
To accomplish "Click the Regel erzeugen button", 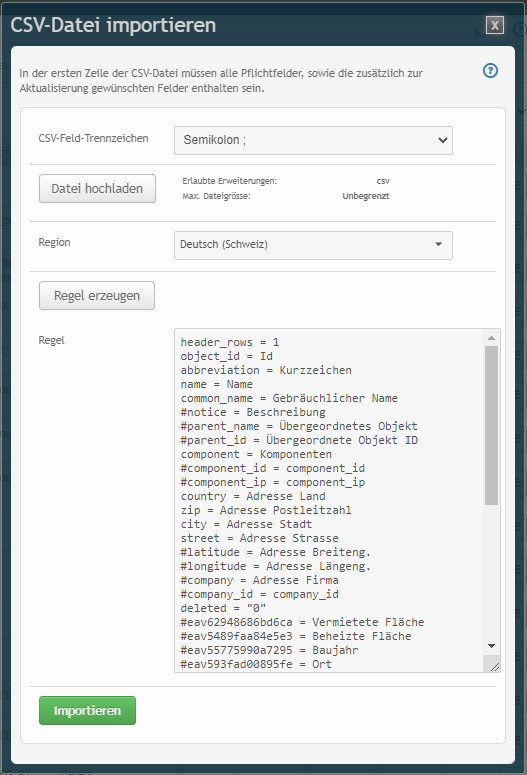I will [97, 296].
